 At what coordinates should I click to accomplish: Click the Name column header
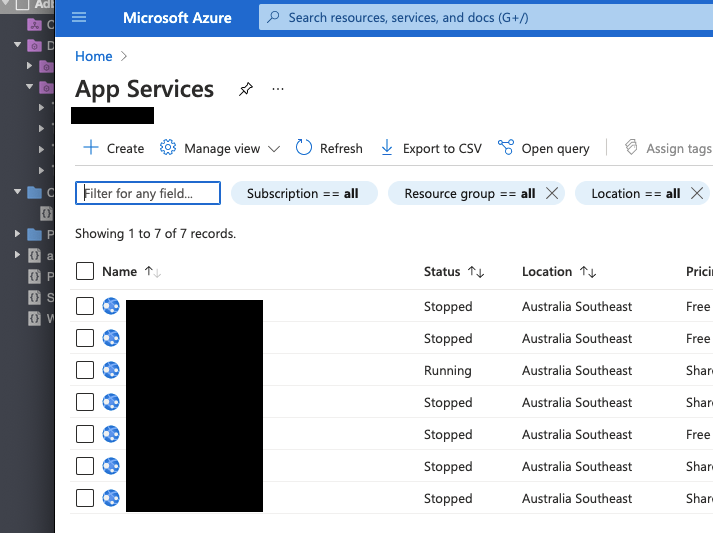click(x=119, y=272)
